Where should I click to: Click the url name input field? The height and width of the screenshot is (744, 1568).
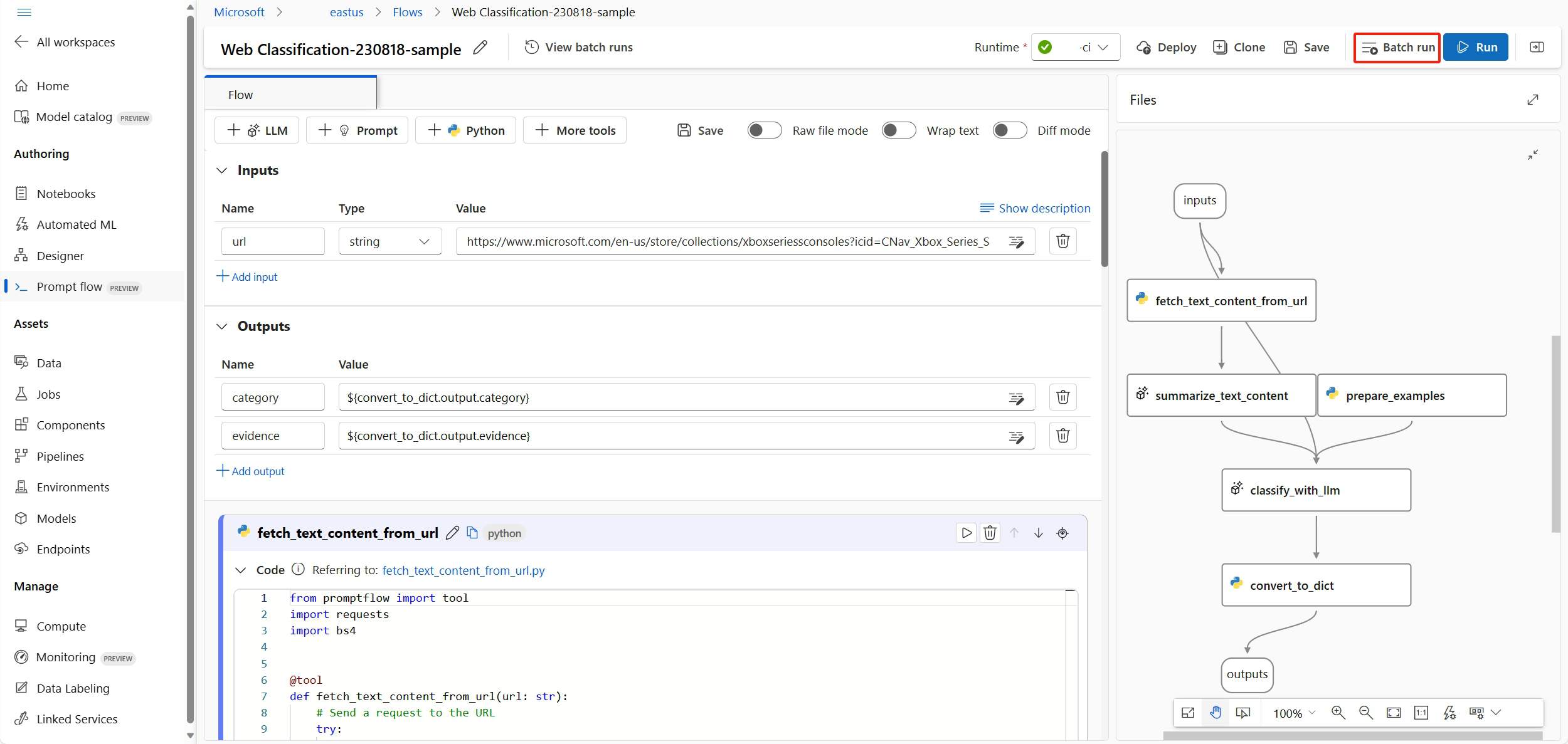(x=273, y=241)
